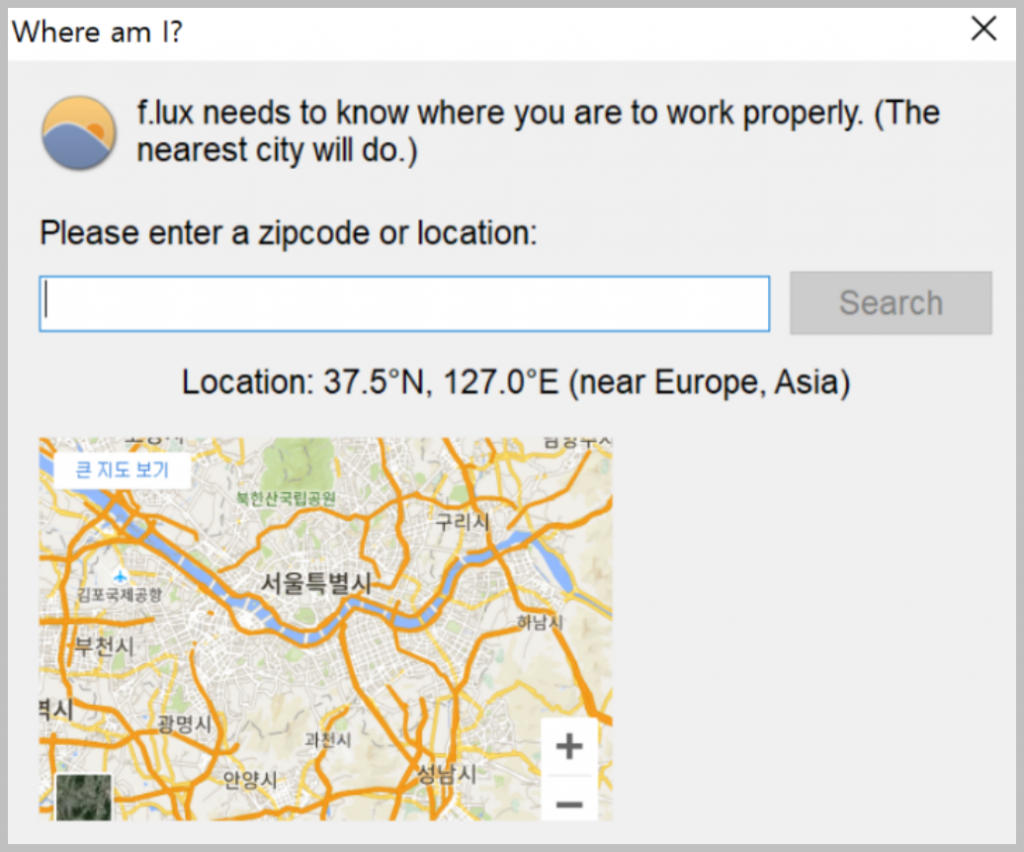Zoom in the map with plus button
This screenshot has height=852, width=1024.
[569, 746]
